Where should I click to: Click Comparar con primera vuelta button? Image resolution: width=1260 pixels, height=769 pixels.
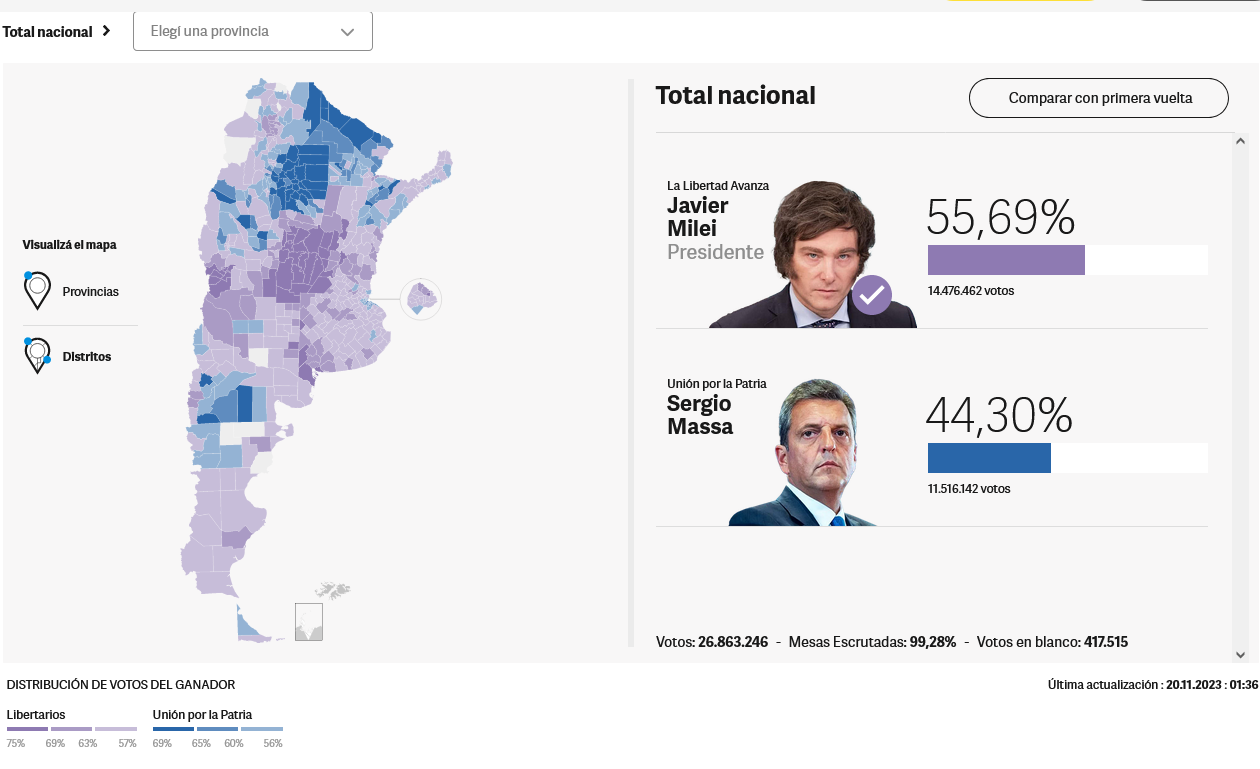(1099, 98)
